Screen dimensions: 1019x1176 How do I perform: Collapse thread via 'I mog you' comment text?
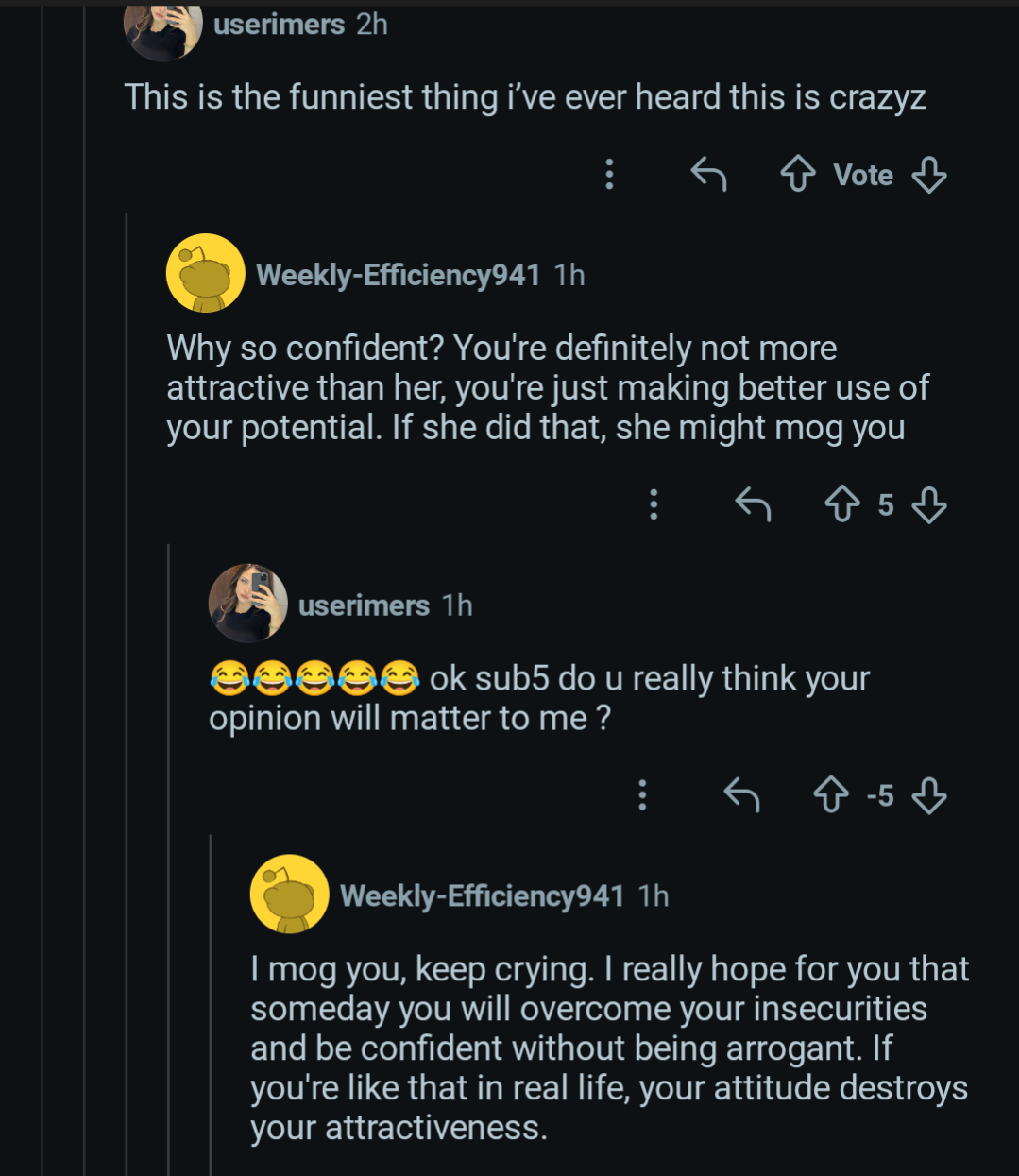pyautogui.click(x=609, y=1048)
